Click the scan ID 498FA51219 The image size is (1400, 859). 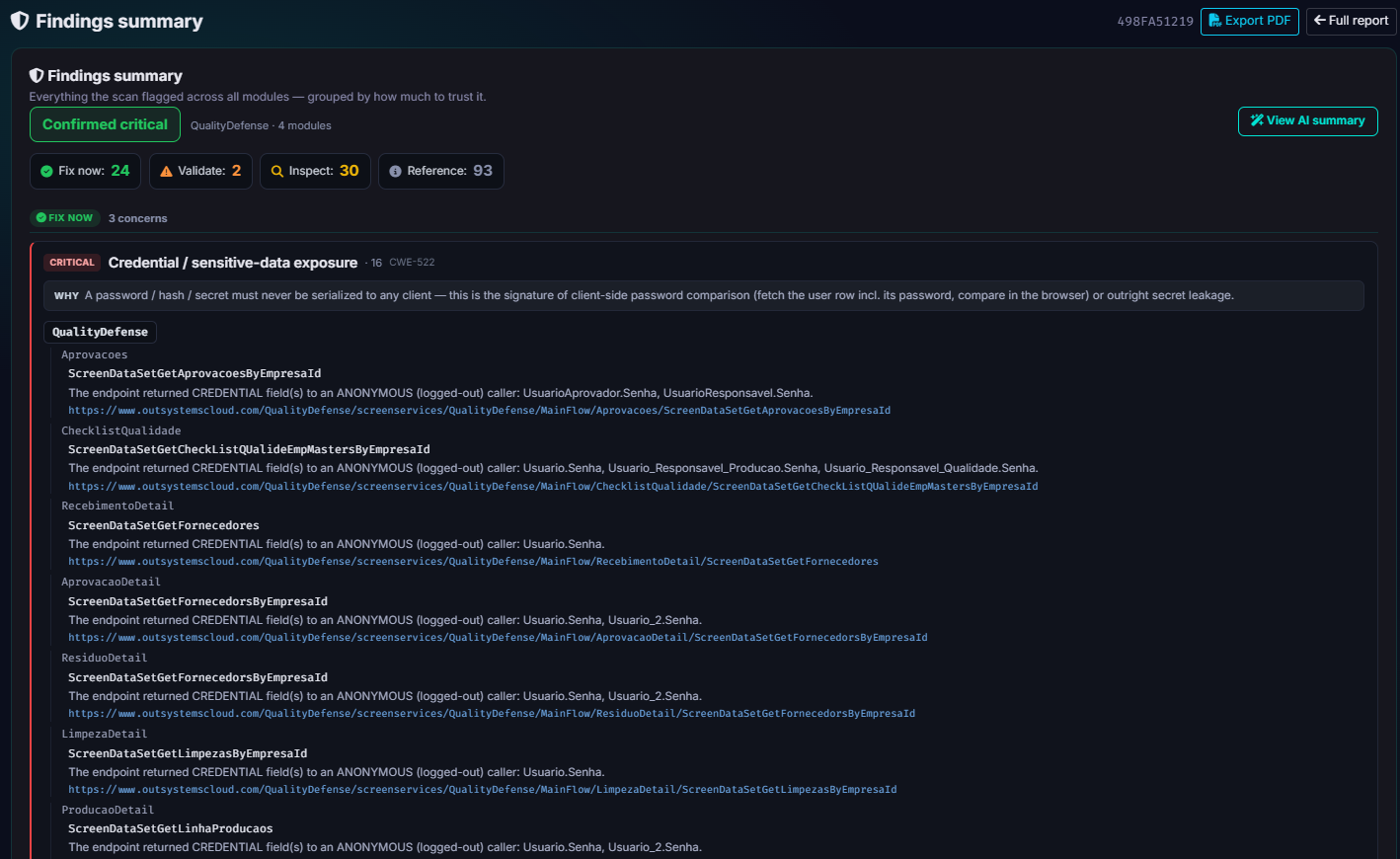coord(1155,21)
